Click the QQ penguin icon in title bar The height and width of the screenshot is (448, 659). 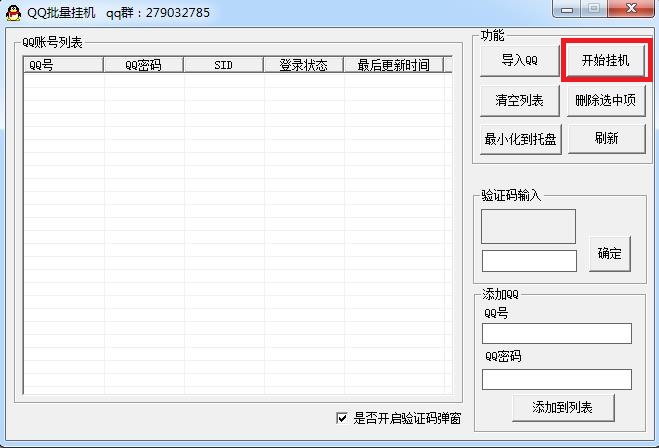13,13
